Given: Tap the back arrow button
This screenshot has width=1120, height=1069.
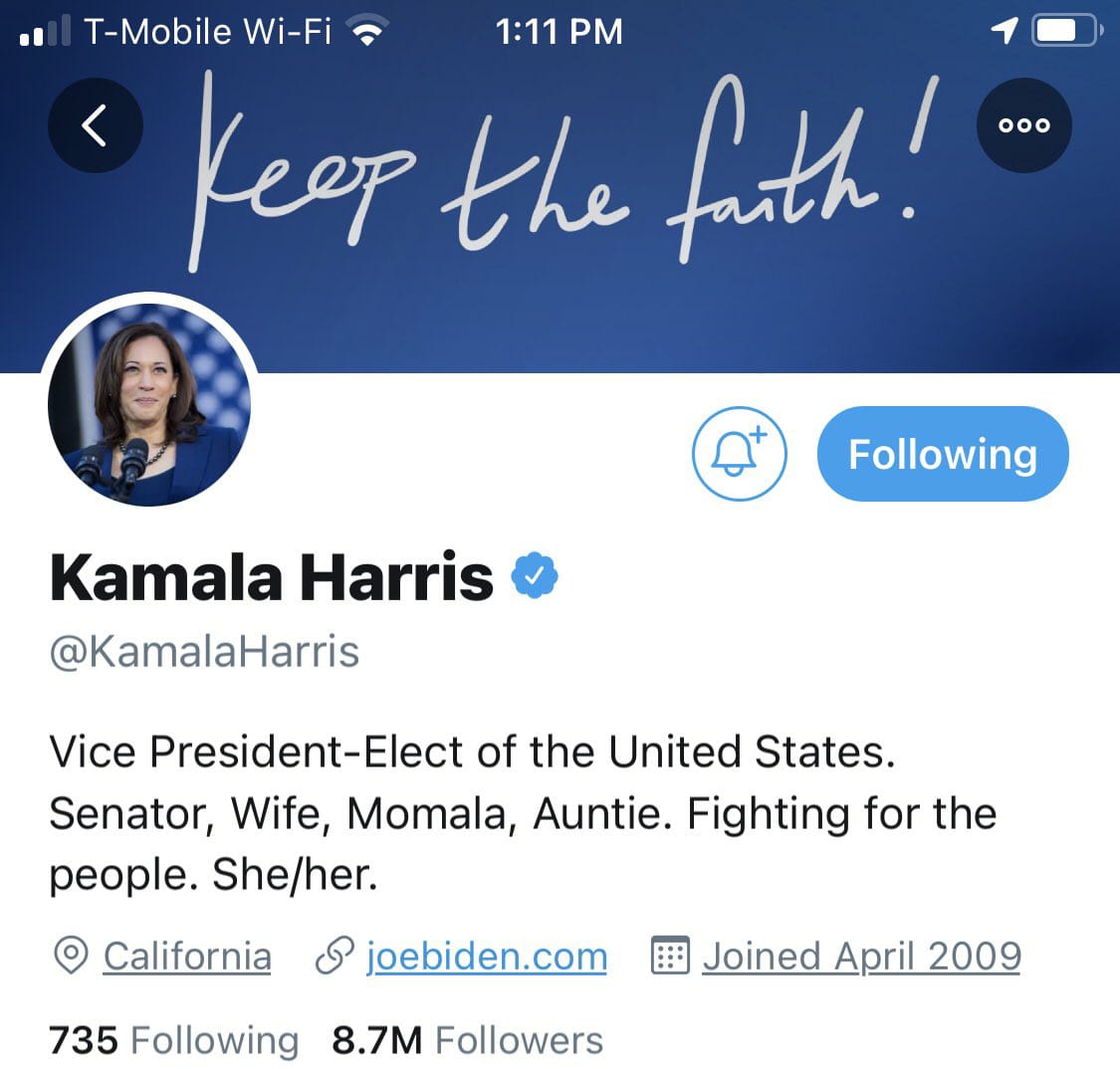Looking at the screenshot, I should coord(95,125).
